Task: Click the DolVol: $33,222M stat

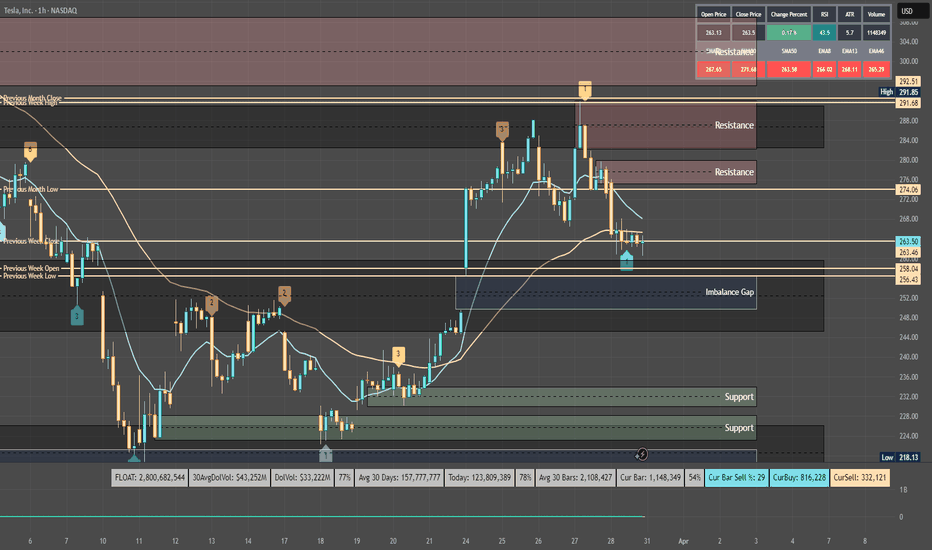Action: click(x=303, y=477)
